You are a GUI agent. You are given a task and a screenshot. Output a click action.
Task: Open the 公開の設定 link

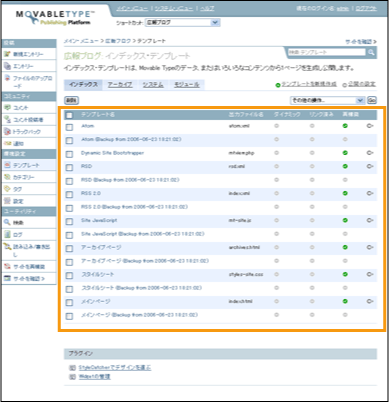[x=362, y=84]
